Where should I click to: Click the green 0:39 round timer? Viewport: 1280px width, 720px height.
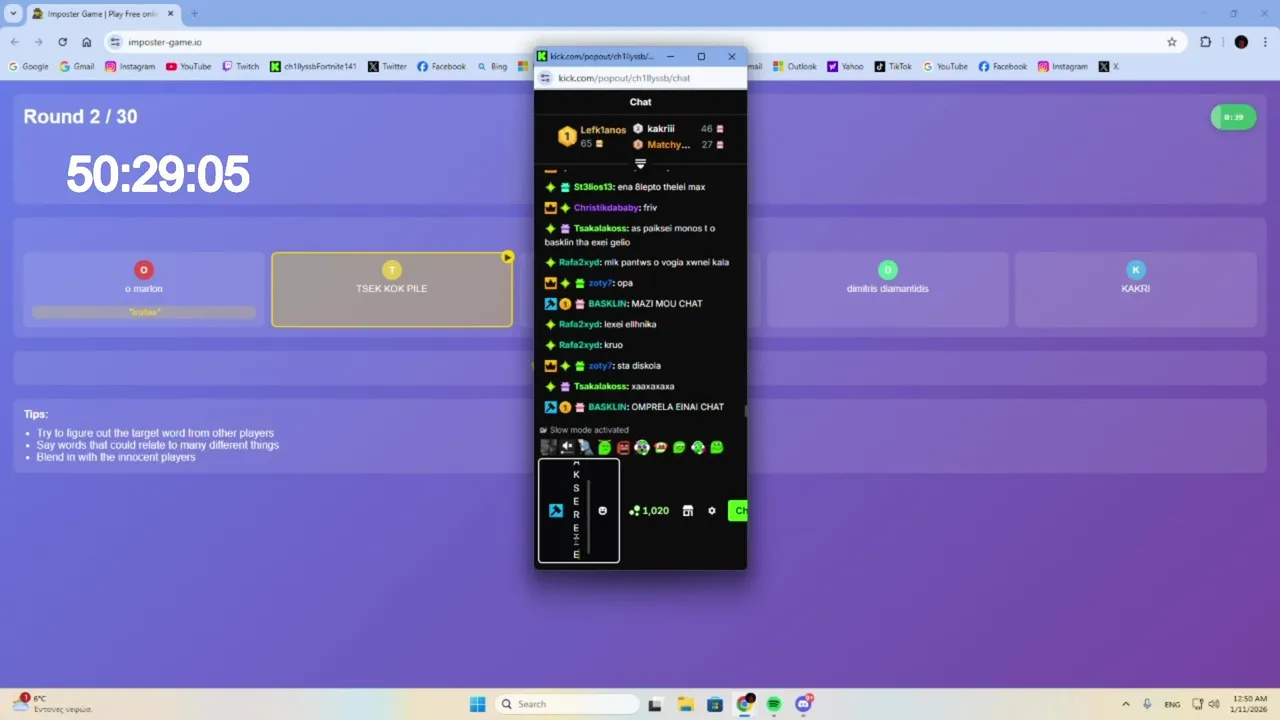point(1233,117)
